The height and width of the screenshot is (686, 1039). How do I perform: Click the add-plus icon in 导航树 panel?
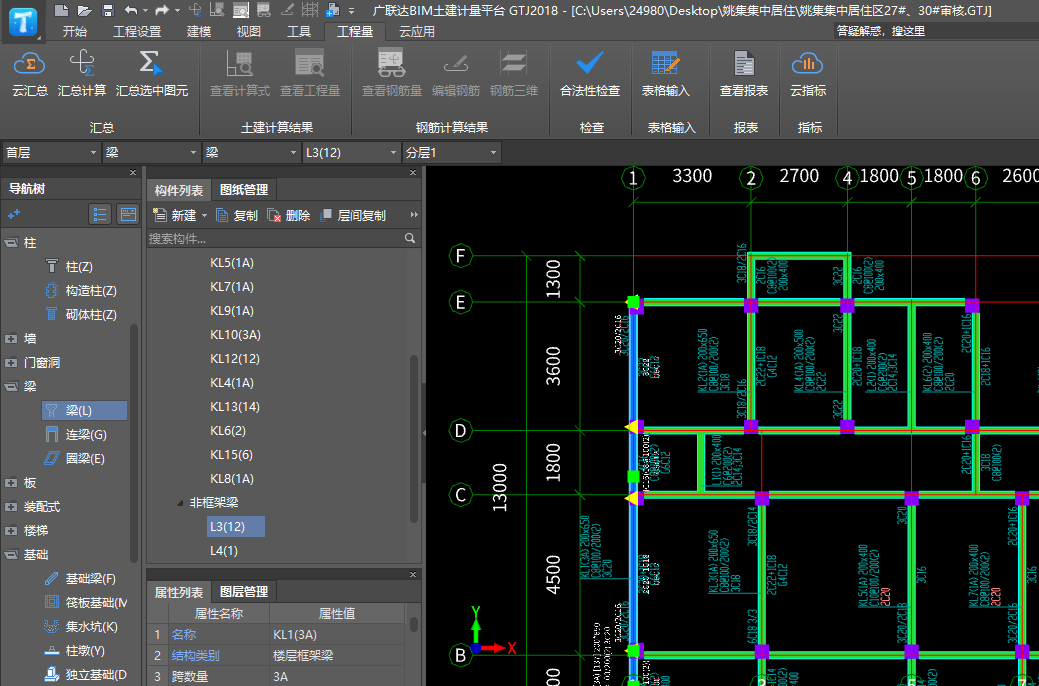(13, 214)
